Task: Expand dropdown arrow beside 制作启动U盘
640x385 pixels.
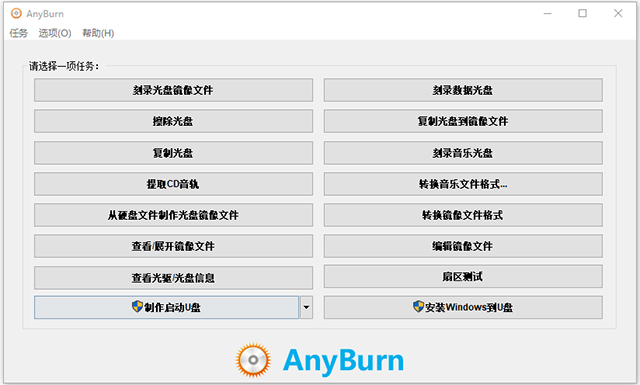Action: pyautogui.click(x=307, y=307)
